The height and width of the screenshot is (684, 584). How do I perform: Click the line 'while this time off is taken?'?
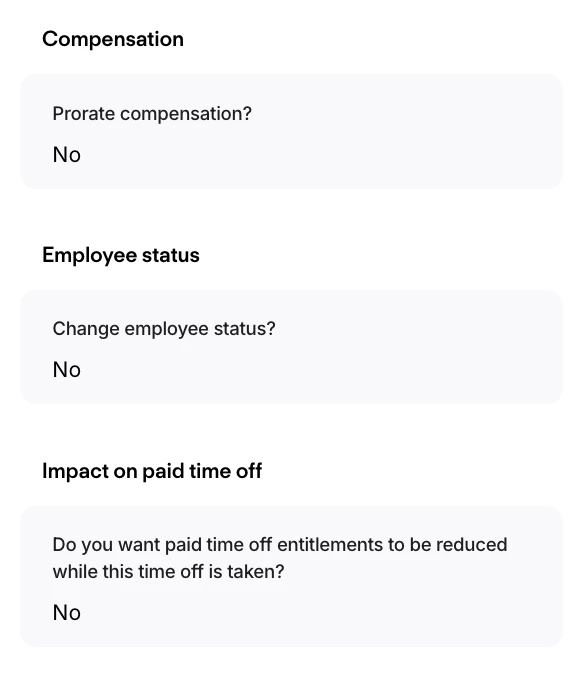click(168, 572)
